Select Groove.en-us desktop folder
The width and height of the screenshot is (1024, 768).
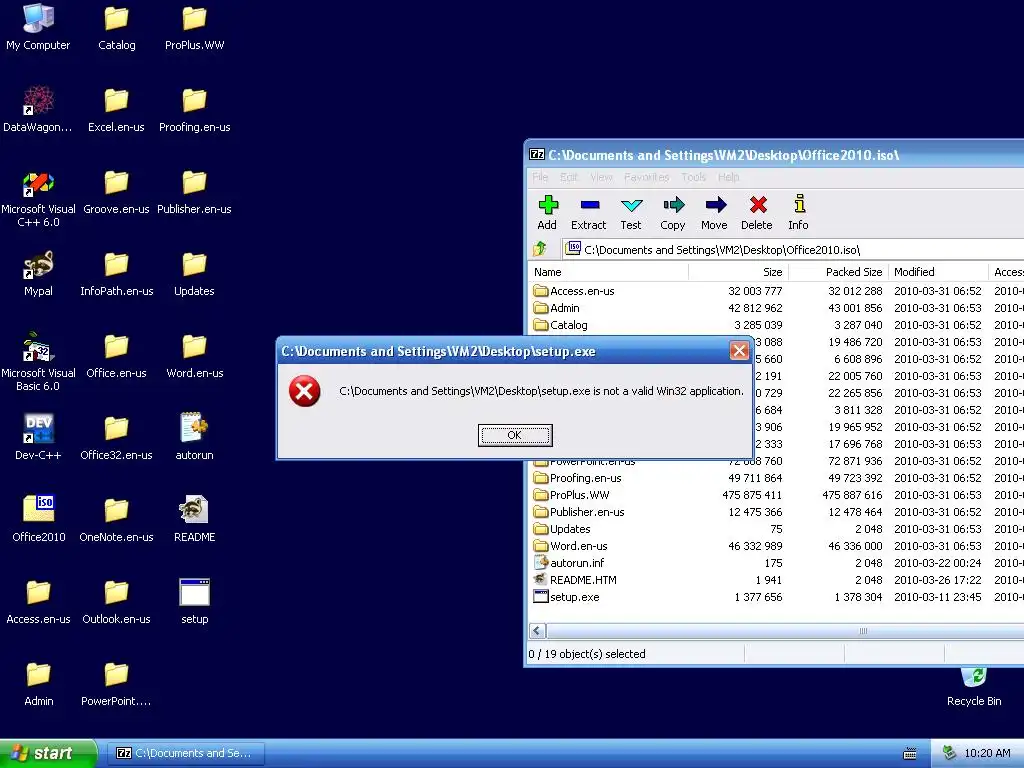(x=116, y=191)
